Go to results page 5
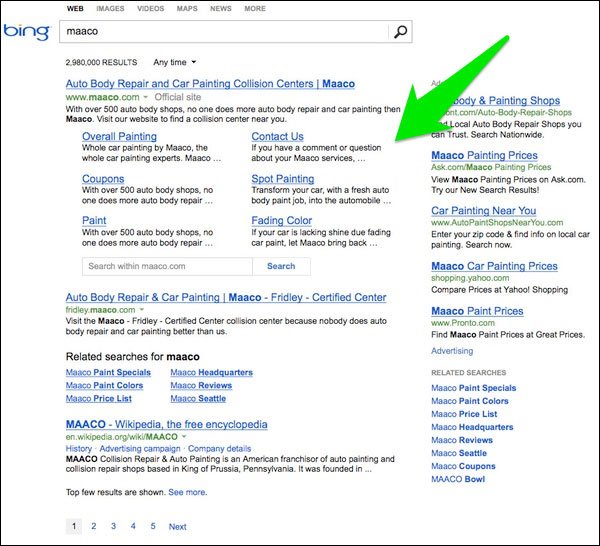 (153, 526)
